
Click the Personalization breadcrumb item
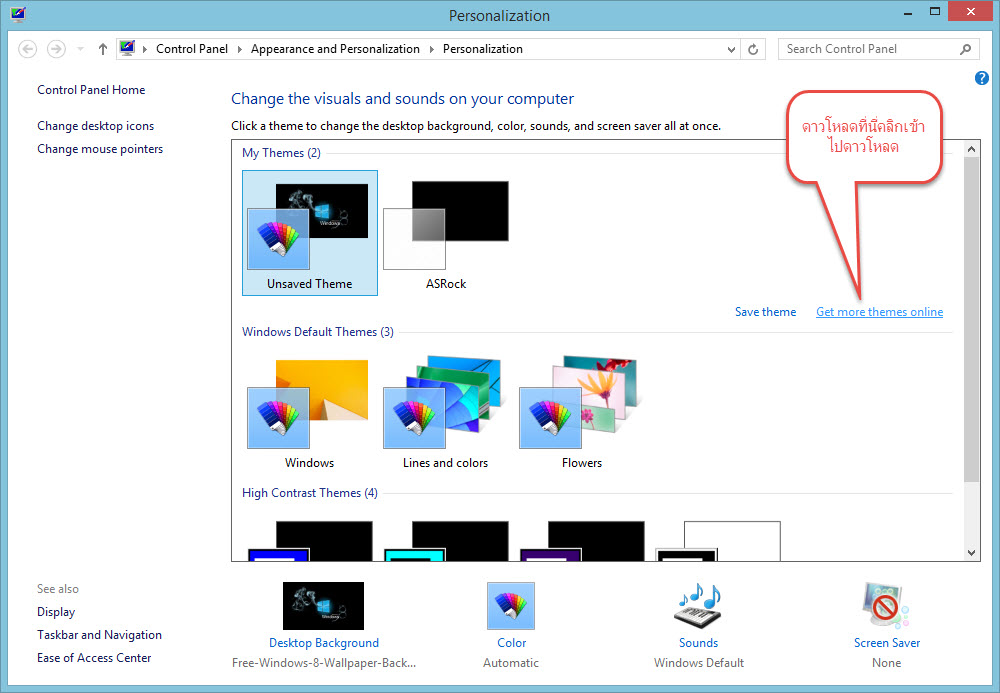coord(483,49)
